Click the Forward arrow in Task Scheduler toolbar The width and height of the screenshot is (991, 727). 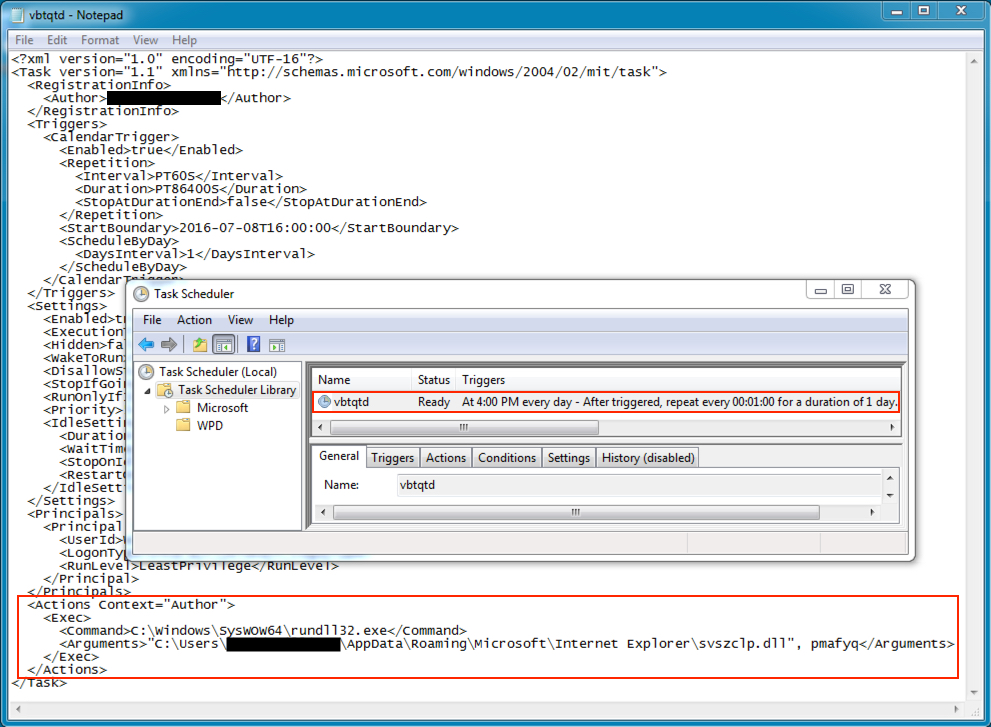coord(169,345)
